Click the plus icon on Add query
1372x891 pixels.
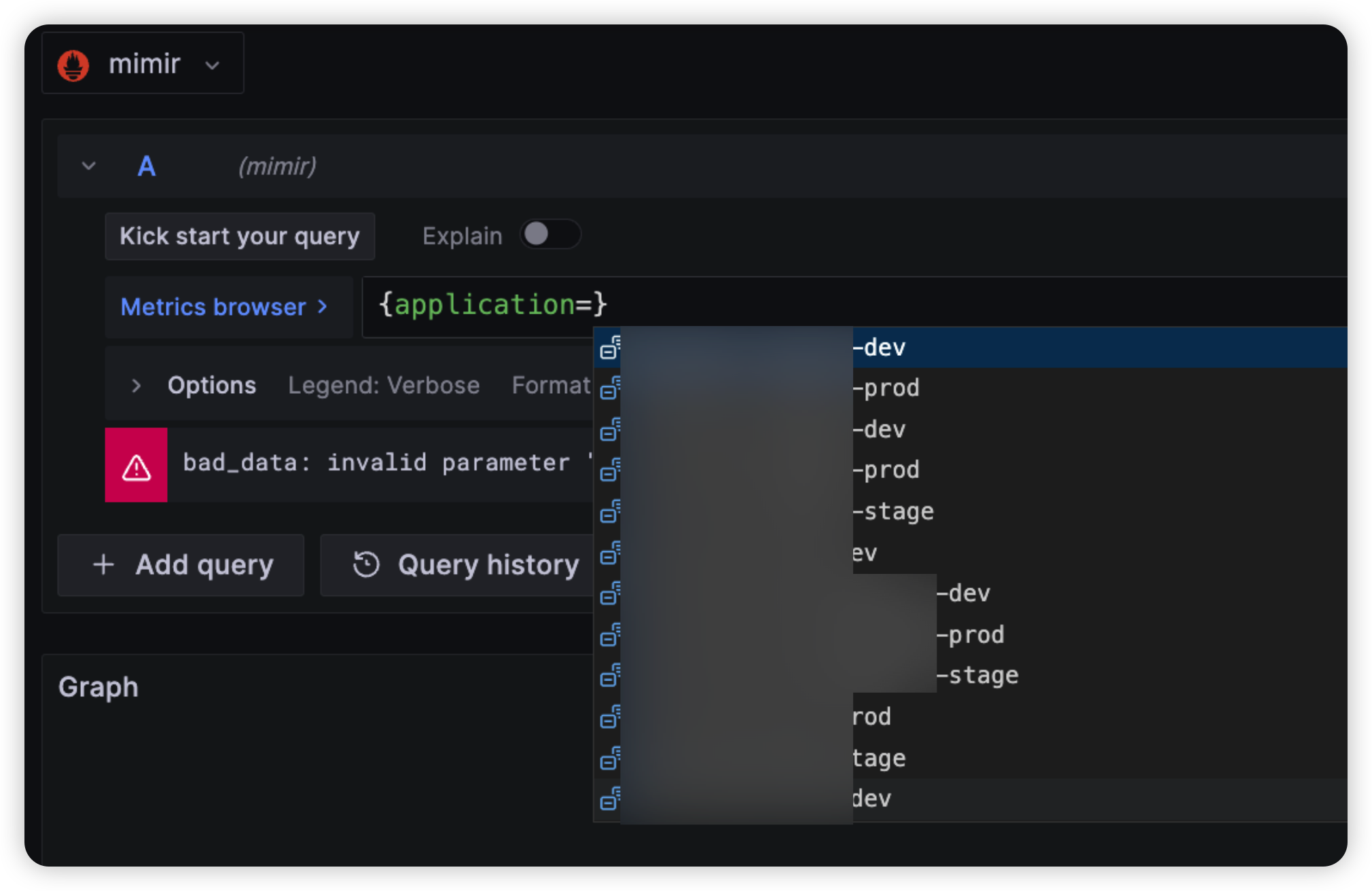pyautogui.click(x=103, y=565)
